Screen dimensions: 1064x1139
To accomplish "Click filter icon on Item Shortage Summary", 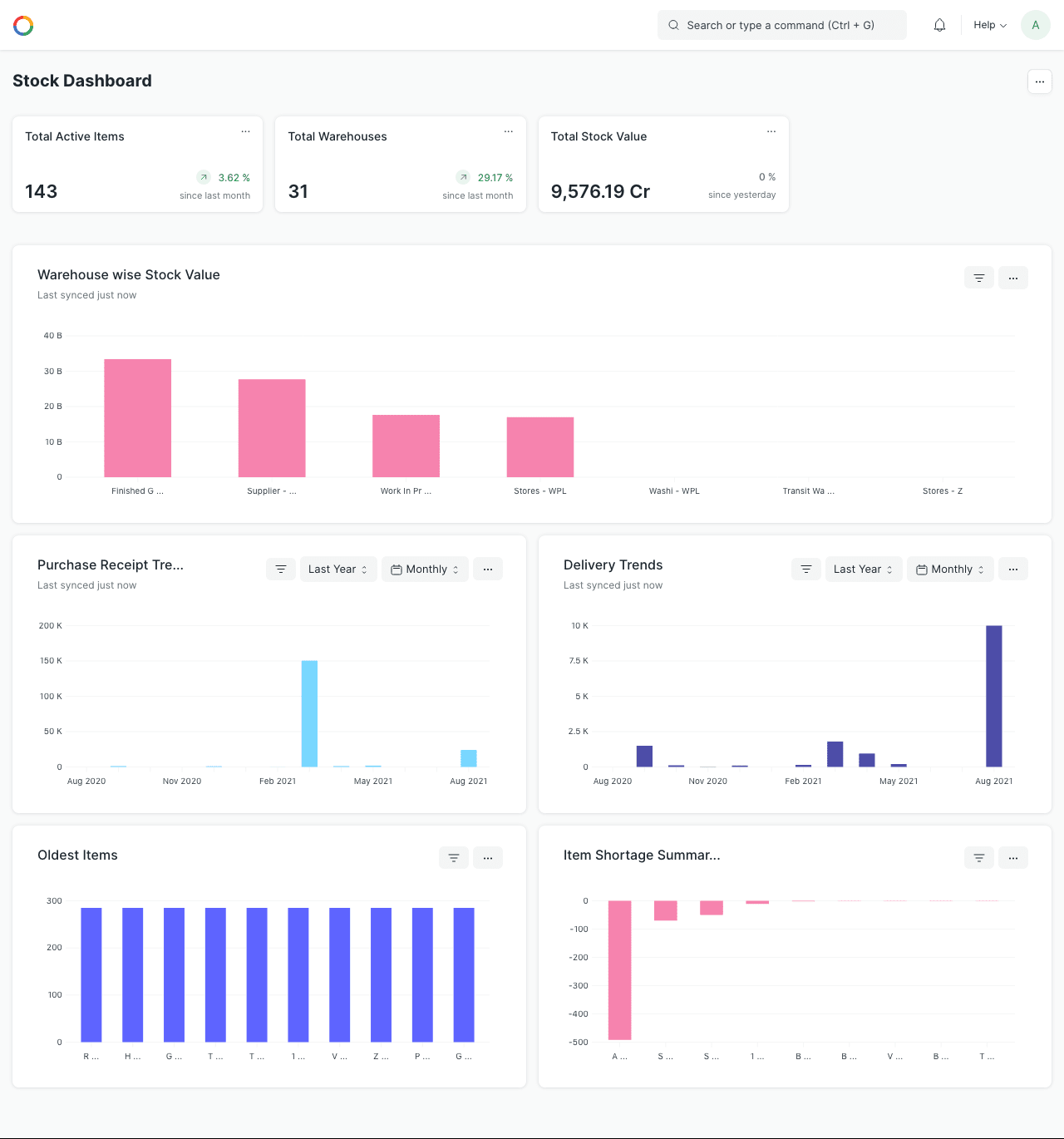I will tap(979, 858).
